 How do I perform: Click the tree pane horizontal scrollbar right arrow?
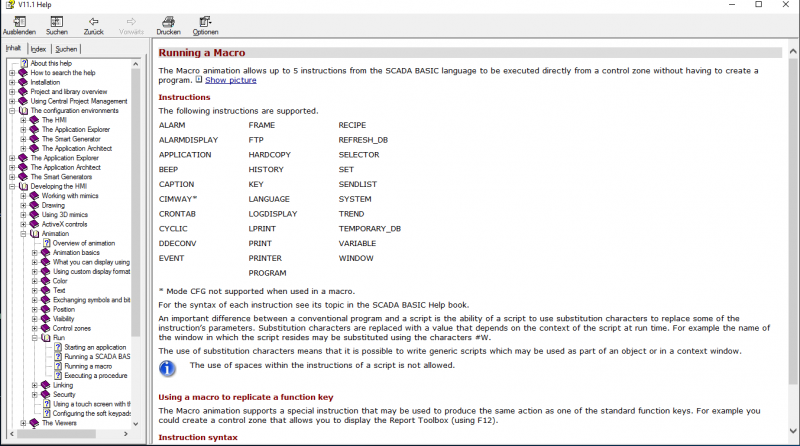point(126,434)
